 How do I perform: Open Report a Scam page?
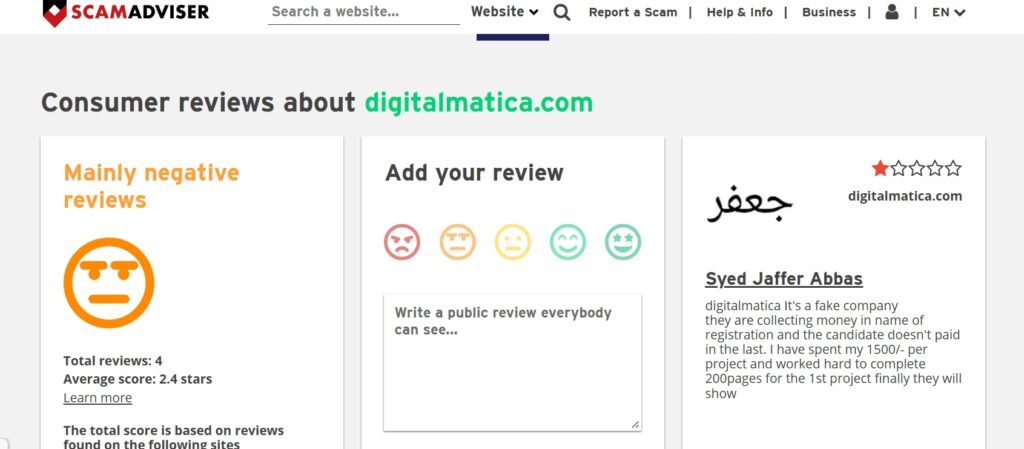pyautogui.click(x=633, y=12)
